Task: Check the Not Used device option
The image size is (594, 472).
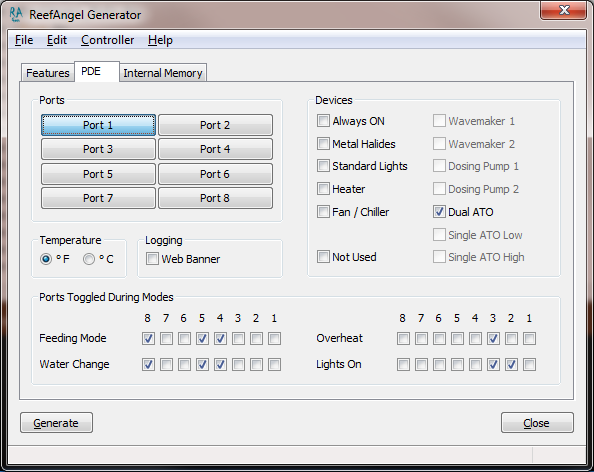Action: (x=323, y=257)
